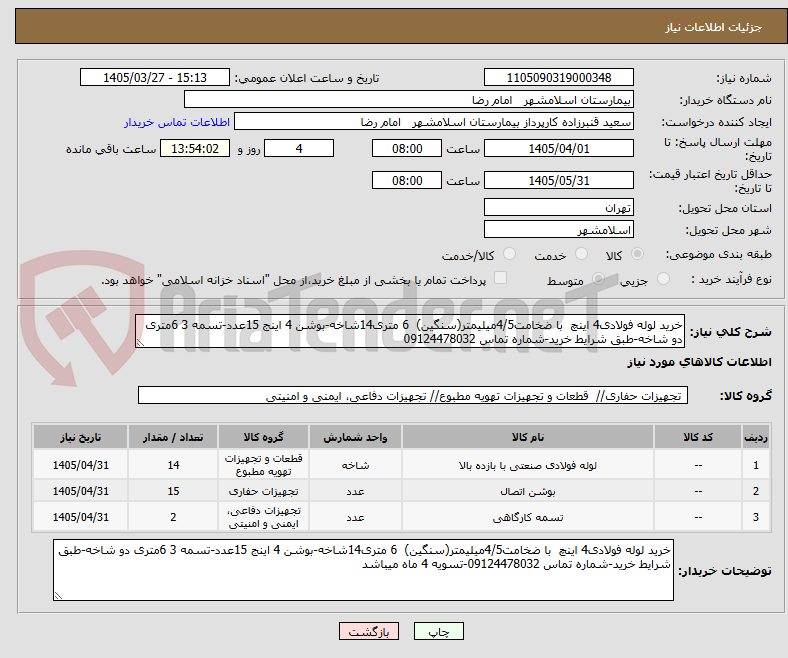Click the شرح کلی نیاز label

tap(730, 332)
